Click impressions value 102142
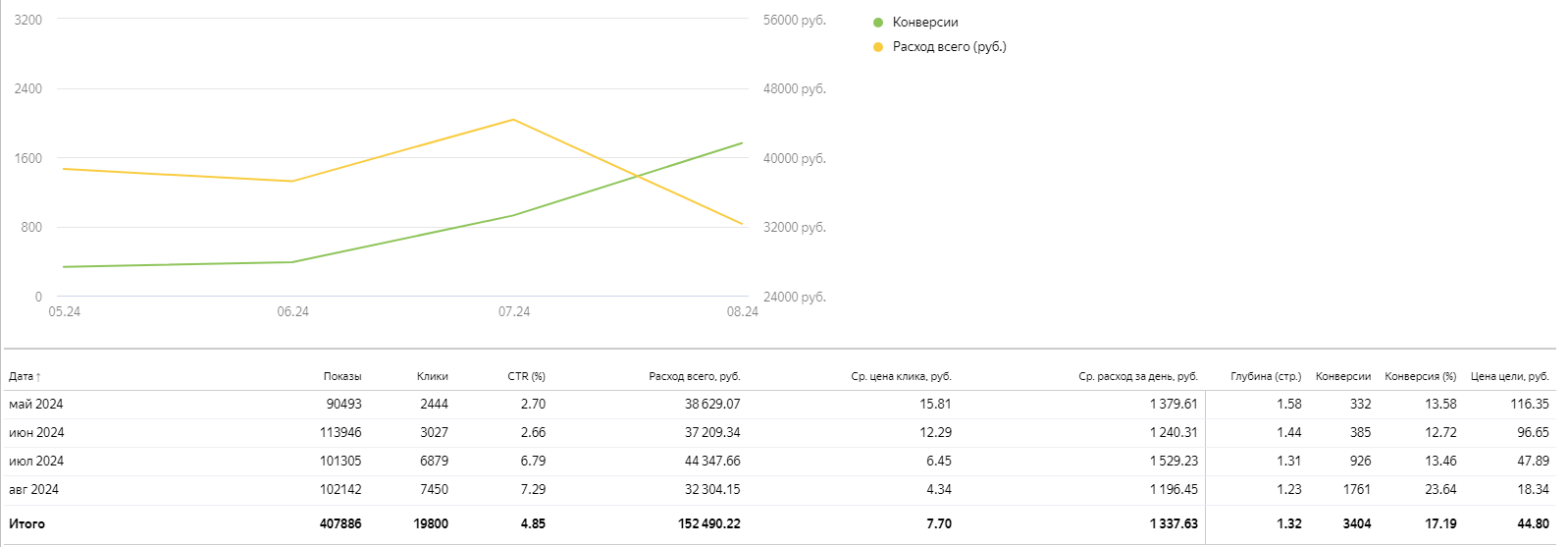The width and height of the screenshot is (1568, 547). click(340, 489)
